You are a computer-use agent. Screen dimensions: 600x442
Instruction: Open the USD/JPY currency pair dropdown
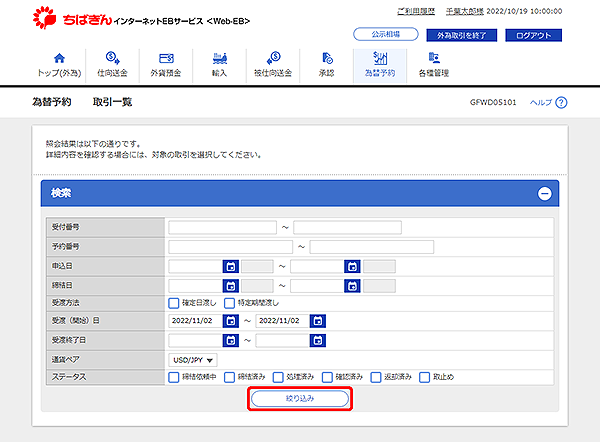[193, 360]
